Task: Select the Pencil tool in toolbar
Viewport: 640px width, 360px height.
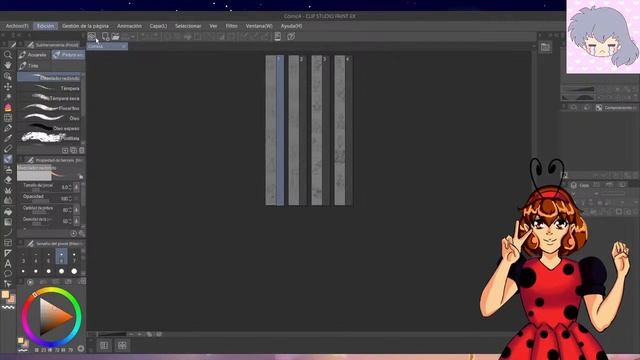Action: [x=8, y=149]
